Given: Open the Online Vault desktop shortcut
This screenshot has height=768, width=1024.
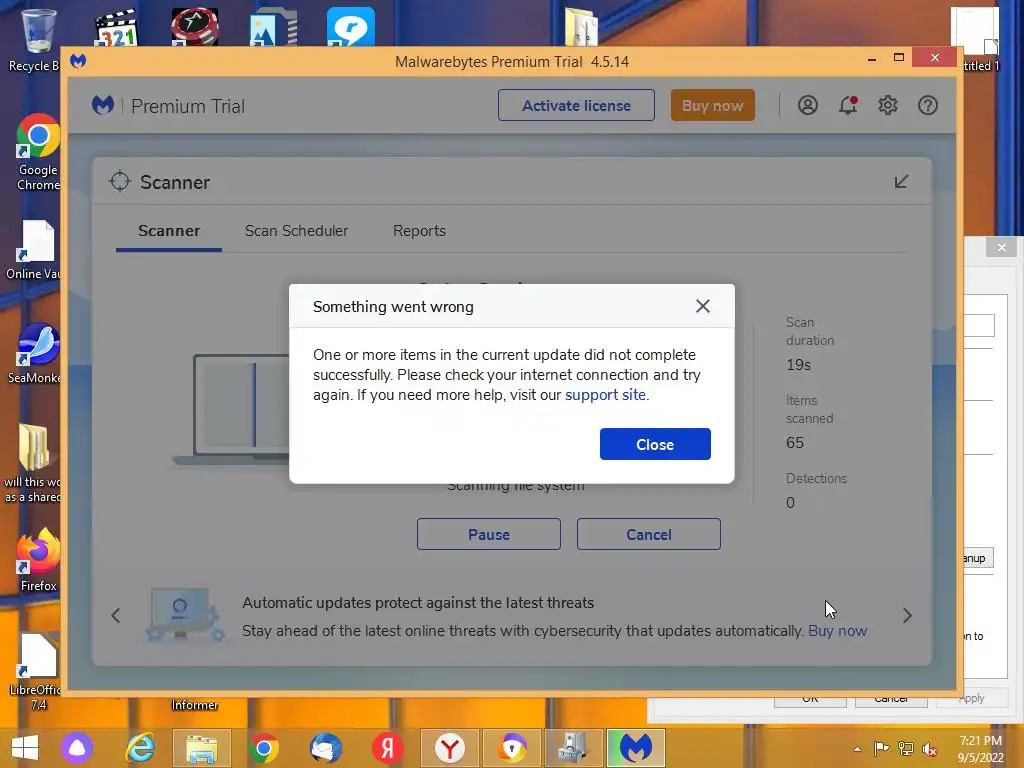Looking at the screenshot, I should tap(34, 251).
